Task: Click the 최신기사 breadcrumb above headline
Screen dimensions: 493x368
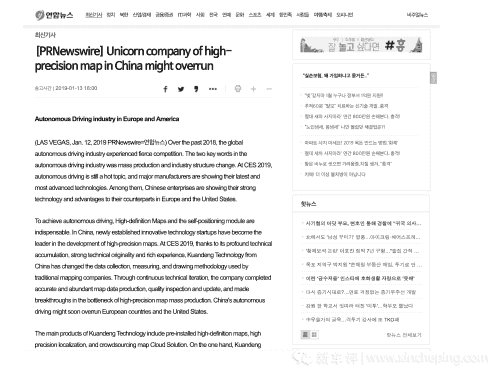Action: click(x=45, y=35)
